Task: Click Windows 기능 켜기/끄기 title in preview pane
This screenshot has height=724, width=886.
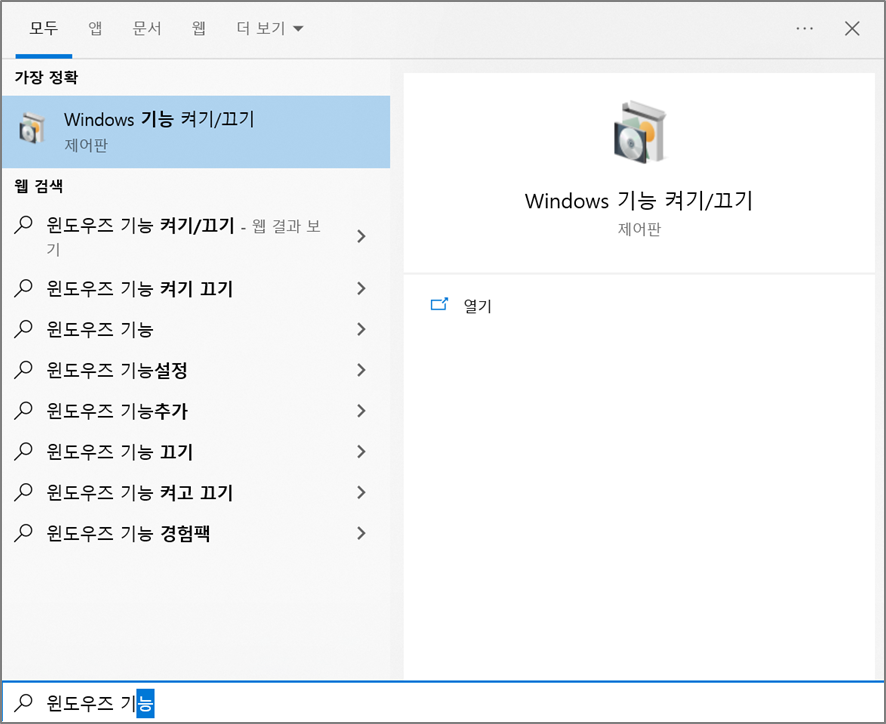Action: [639, 201]
